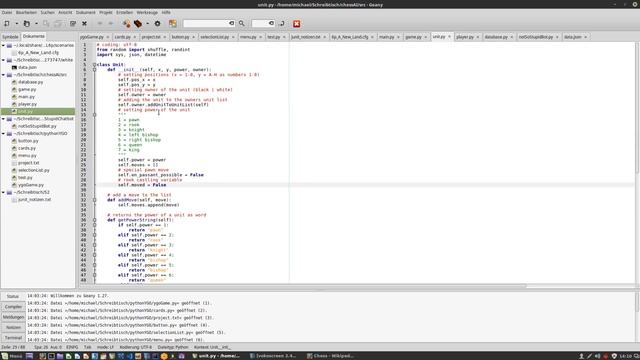Click the Save file toolbar icon
The height and width of the screenshot is (360, 640).
click(x=46, y=24)
